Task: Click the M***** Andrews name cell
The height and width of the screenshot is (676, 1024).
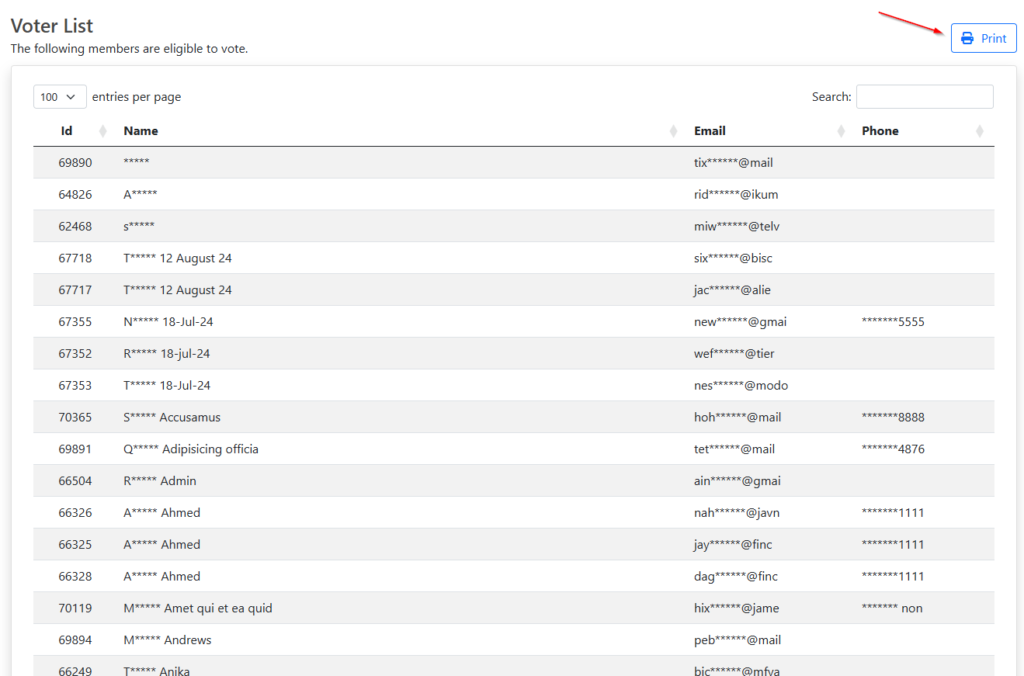Action: 168,640
